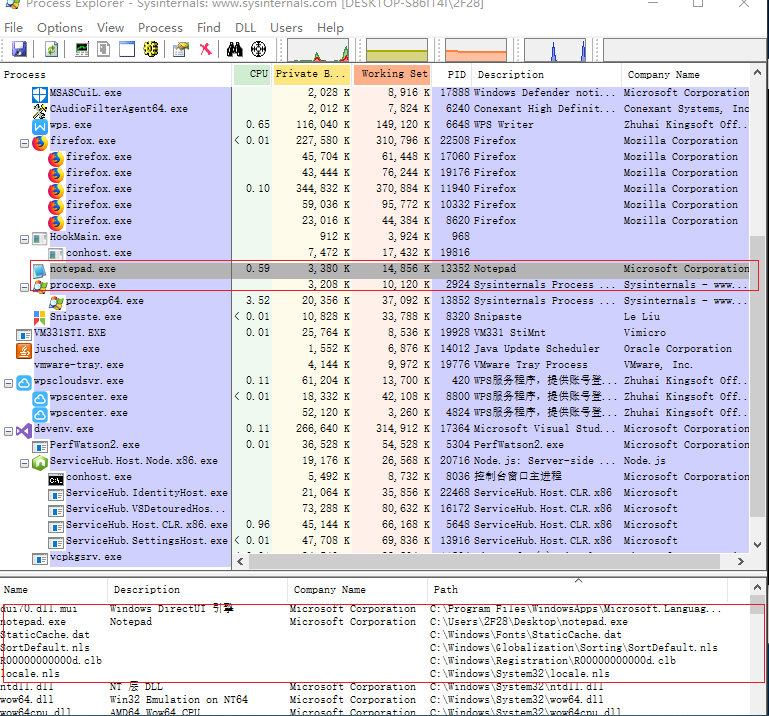This screenshot has height=716, width=769.
Task: Click the red X Kill Process icon
Action: [x=205, y=49]
